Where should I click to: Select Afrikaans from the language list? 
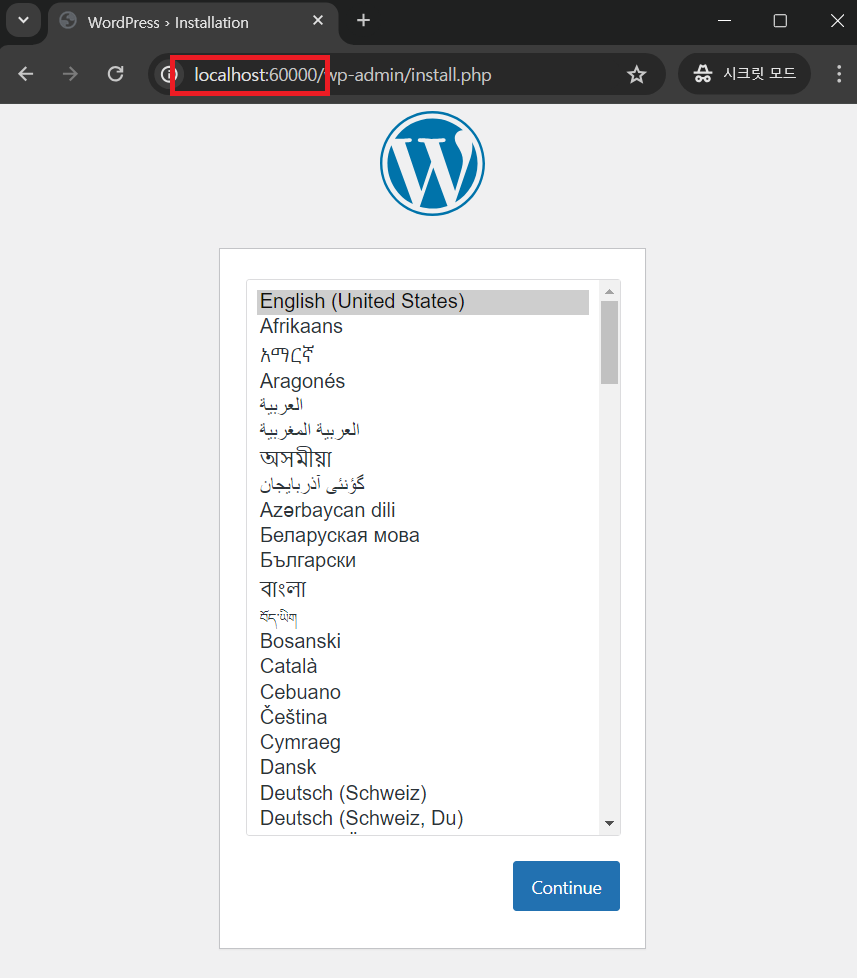(x=423, y=327)
